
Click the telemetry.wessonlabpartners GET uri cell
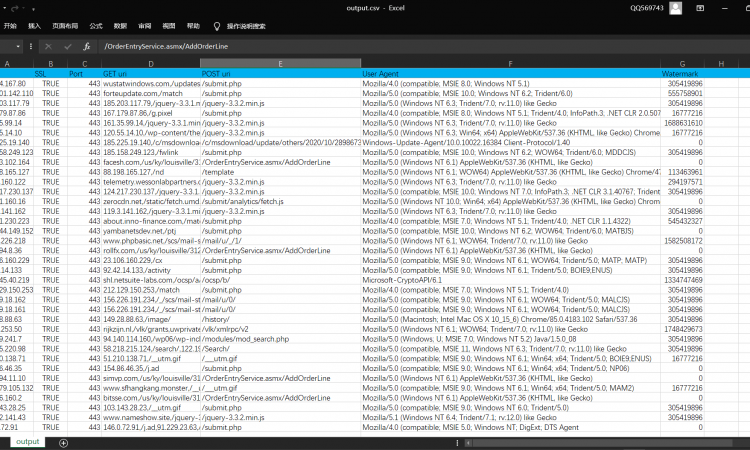point(151,182)
